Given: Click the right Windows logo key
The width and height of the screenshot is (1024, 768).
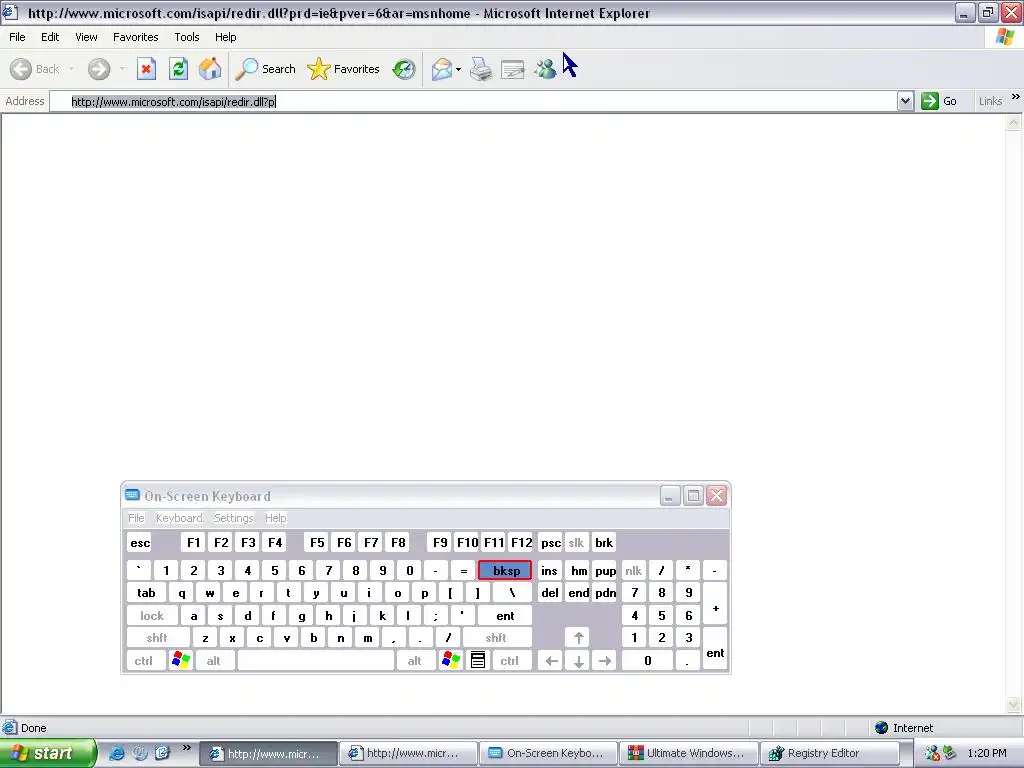Looking at the screenshot, I should pyautogui.click(x=451, y=661).
